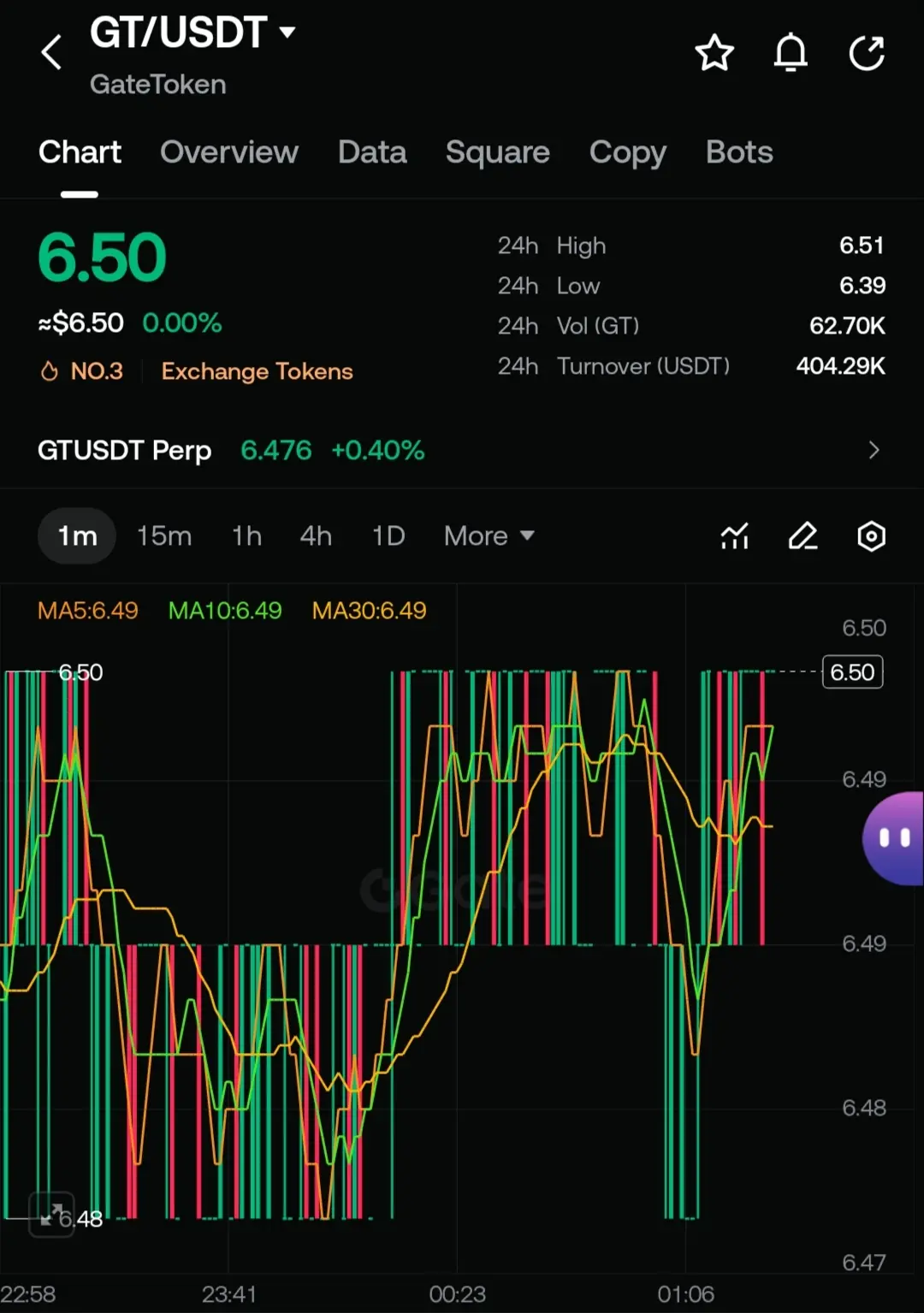
Task: Tap the purple assistant bot bubble
Action: 894,838
